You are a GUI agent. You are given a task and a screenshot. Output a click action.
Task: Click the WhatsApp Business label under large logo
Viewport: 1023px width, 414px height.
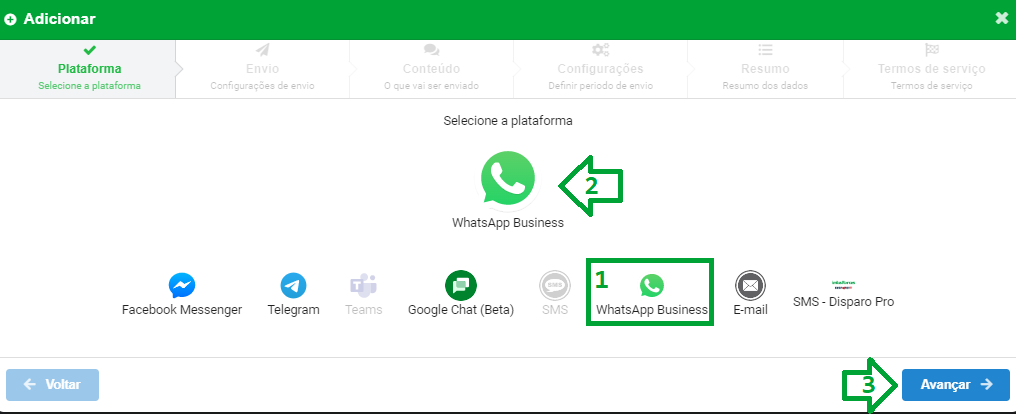(x=508, y=222)
